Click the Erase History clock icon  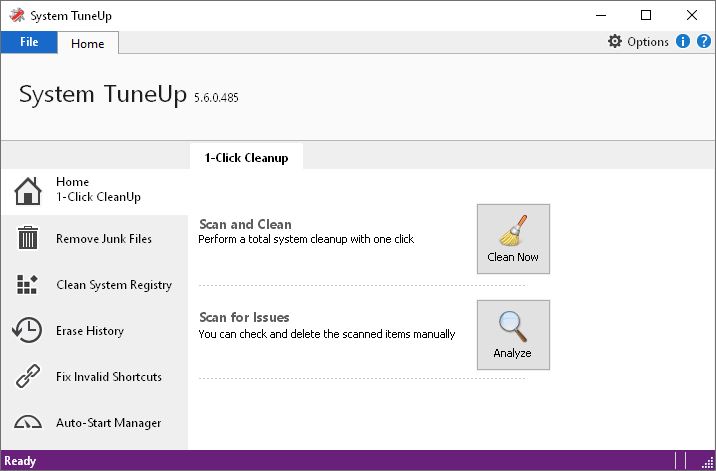point(28,331)
